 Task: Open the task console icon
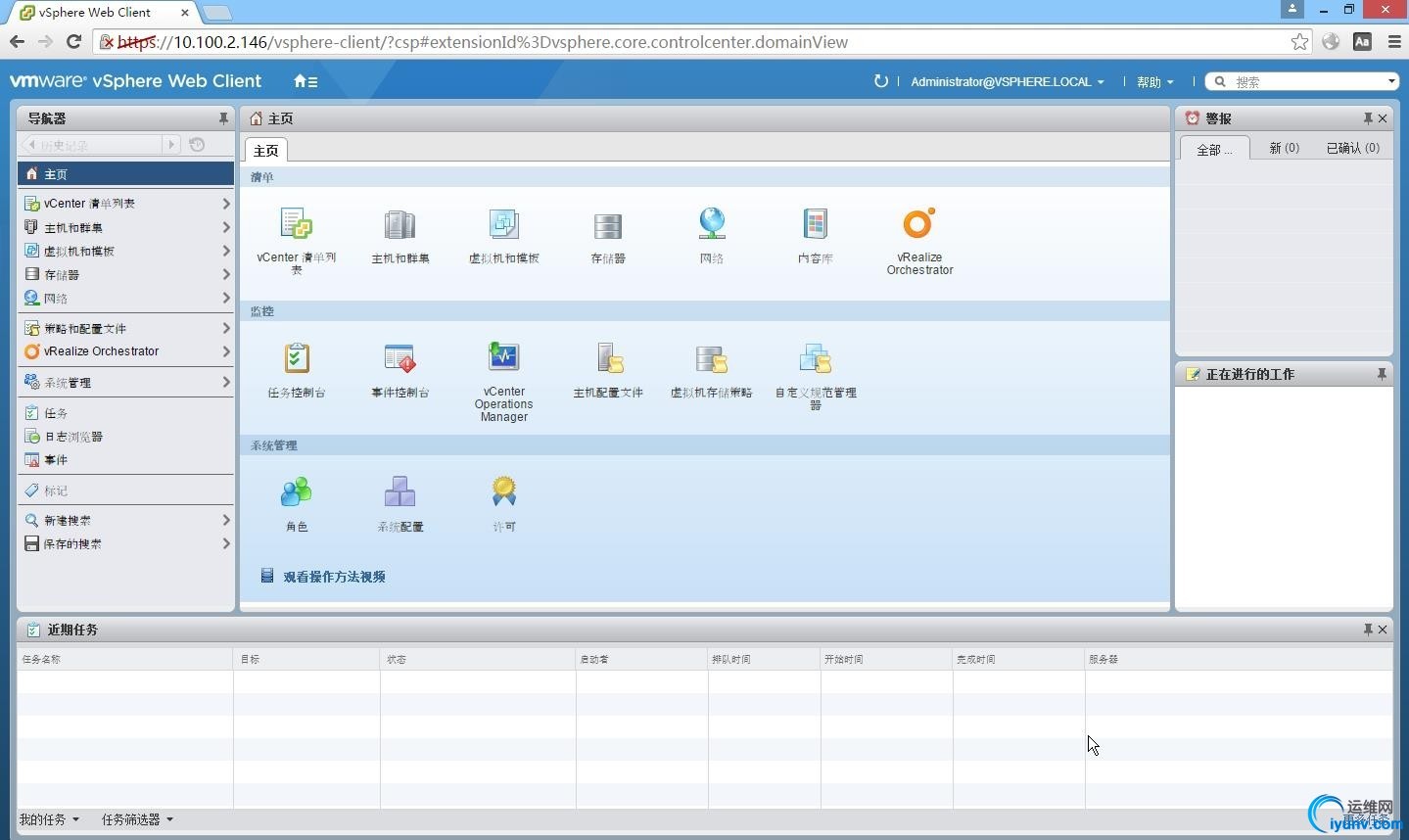pyautogui.click(x=296, y=358)
